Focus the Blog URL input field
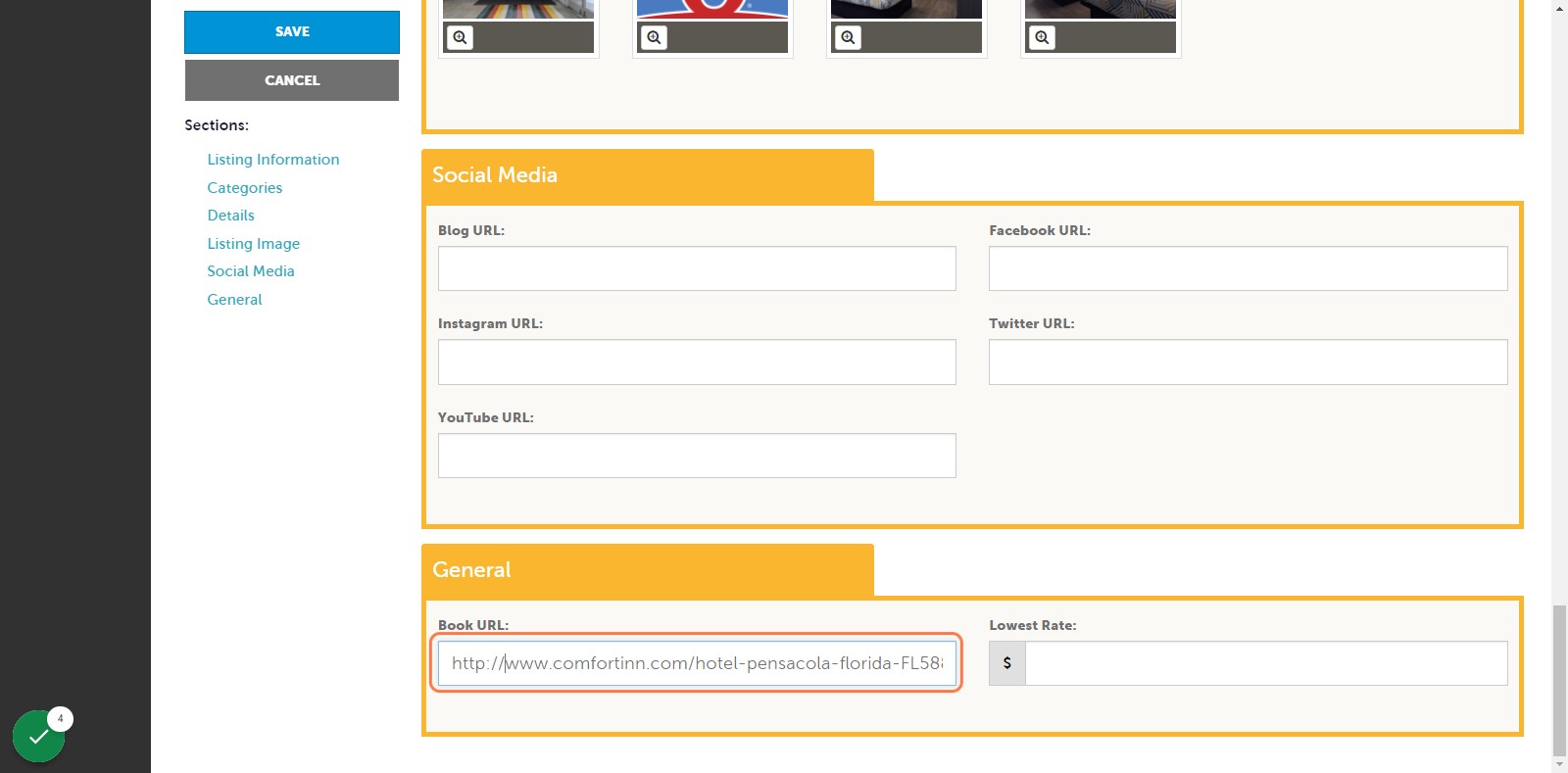Viewport: 1568px width, 773px height. click(697, 268)
